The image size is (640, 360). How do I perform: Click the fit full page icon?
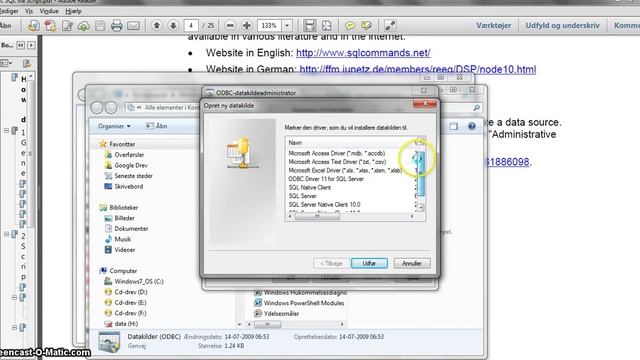pos(327,25)
